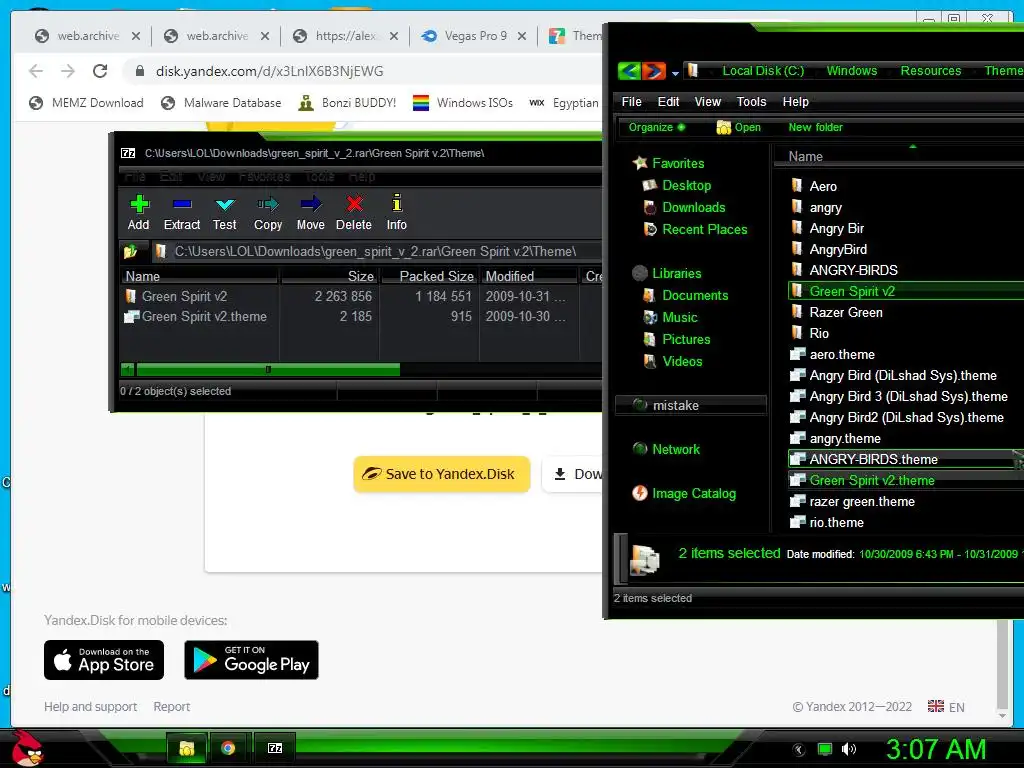Click the Move icon in 7-Zip
The image size is (1024, 768).
tap(311, 204)
